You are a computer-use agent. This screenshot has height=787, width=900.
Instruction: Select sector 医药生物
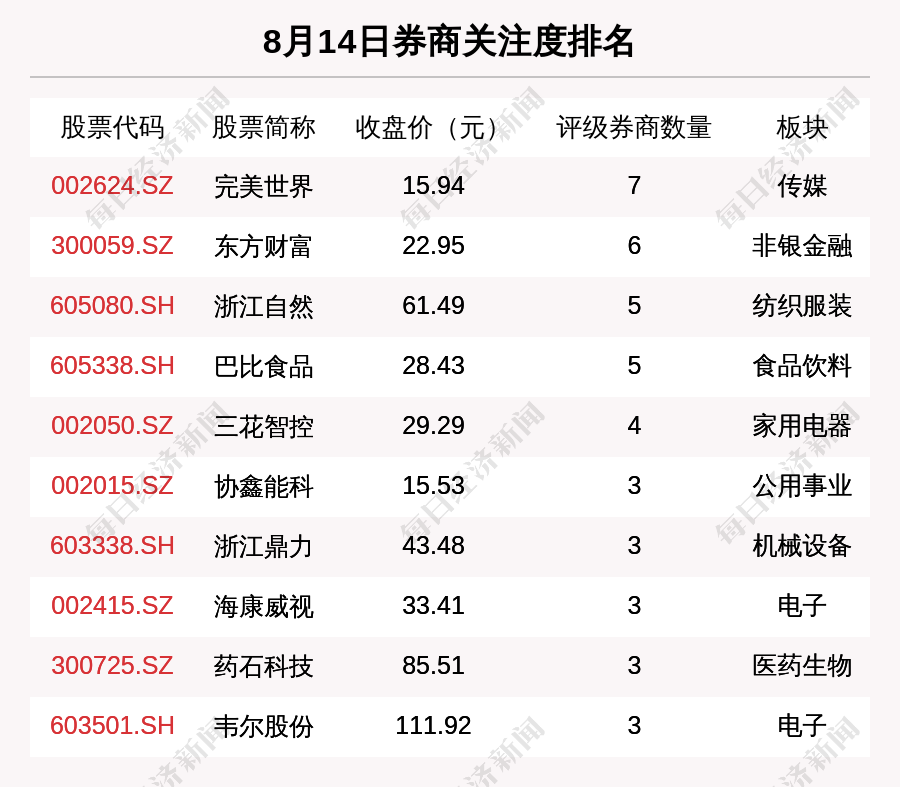[x=802, y=666]
